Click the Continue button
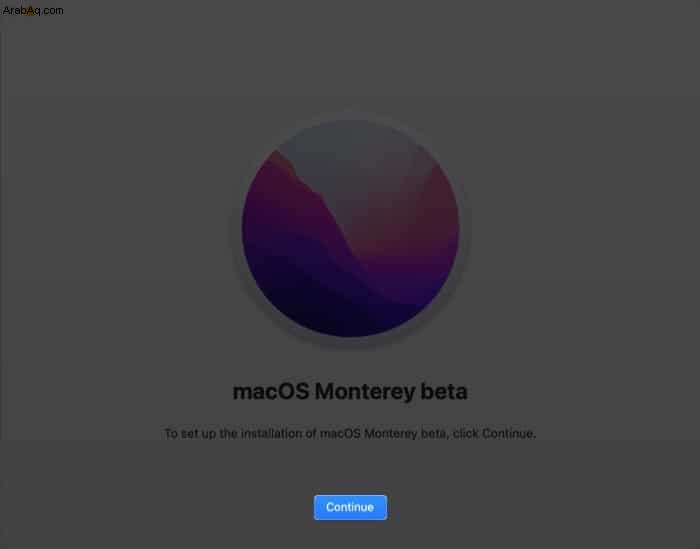Image resolution: width=700 pixels, height=549 pixels. pyautogui.click(x=350, y=507)
